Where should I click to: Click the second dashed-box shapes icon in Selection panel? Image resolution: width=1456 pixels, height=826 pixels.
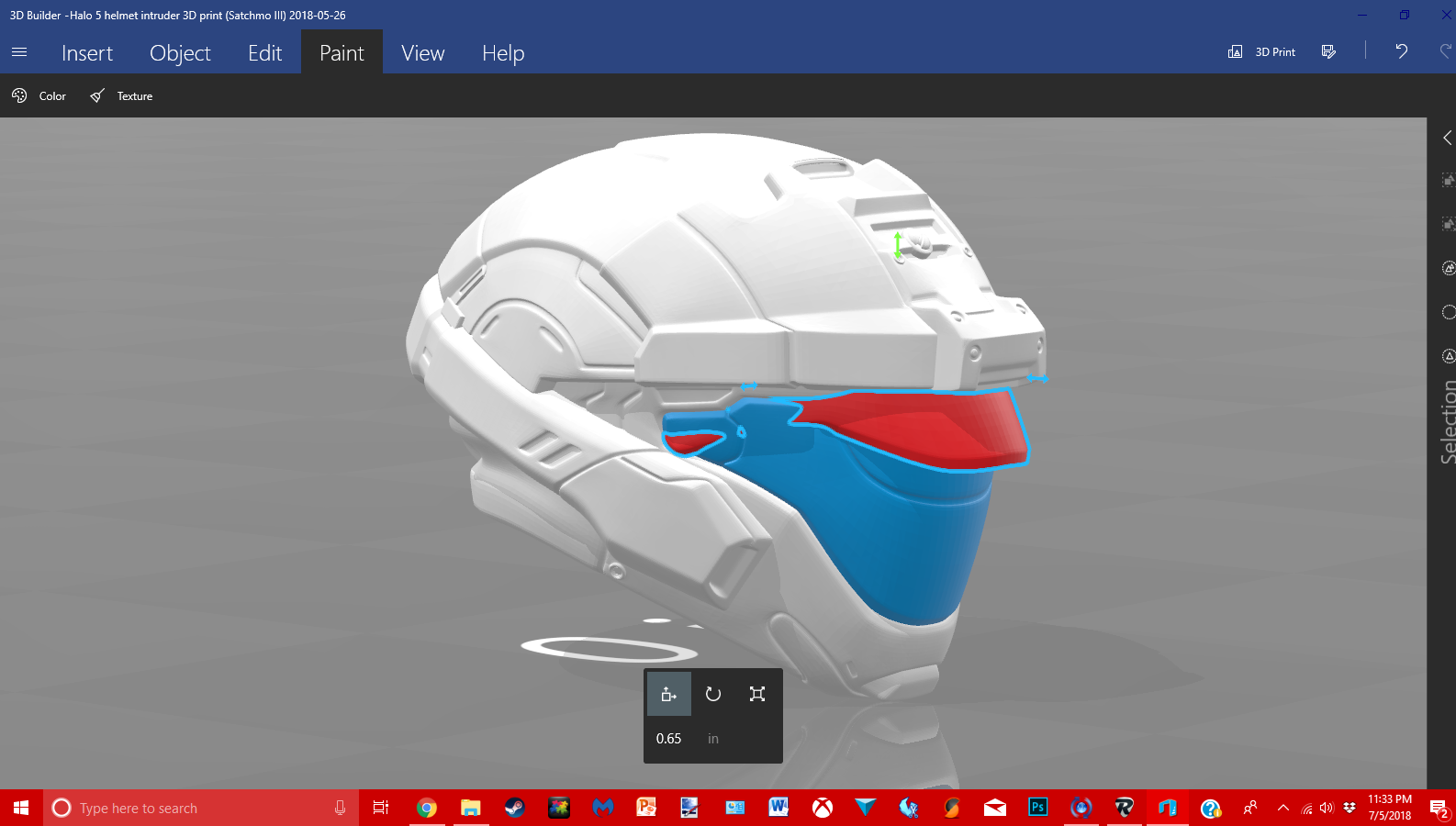coord(1448,223)
